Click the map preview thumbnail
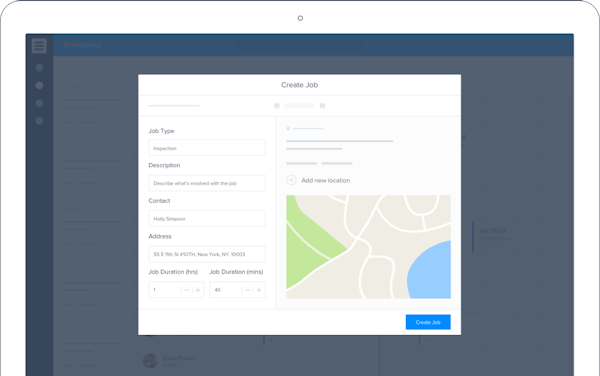Image resolution: width=600 pixels, height=376 pixels. click(368, 247)
